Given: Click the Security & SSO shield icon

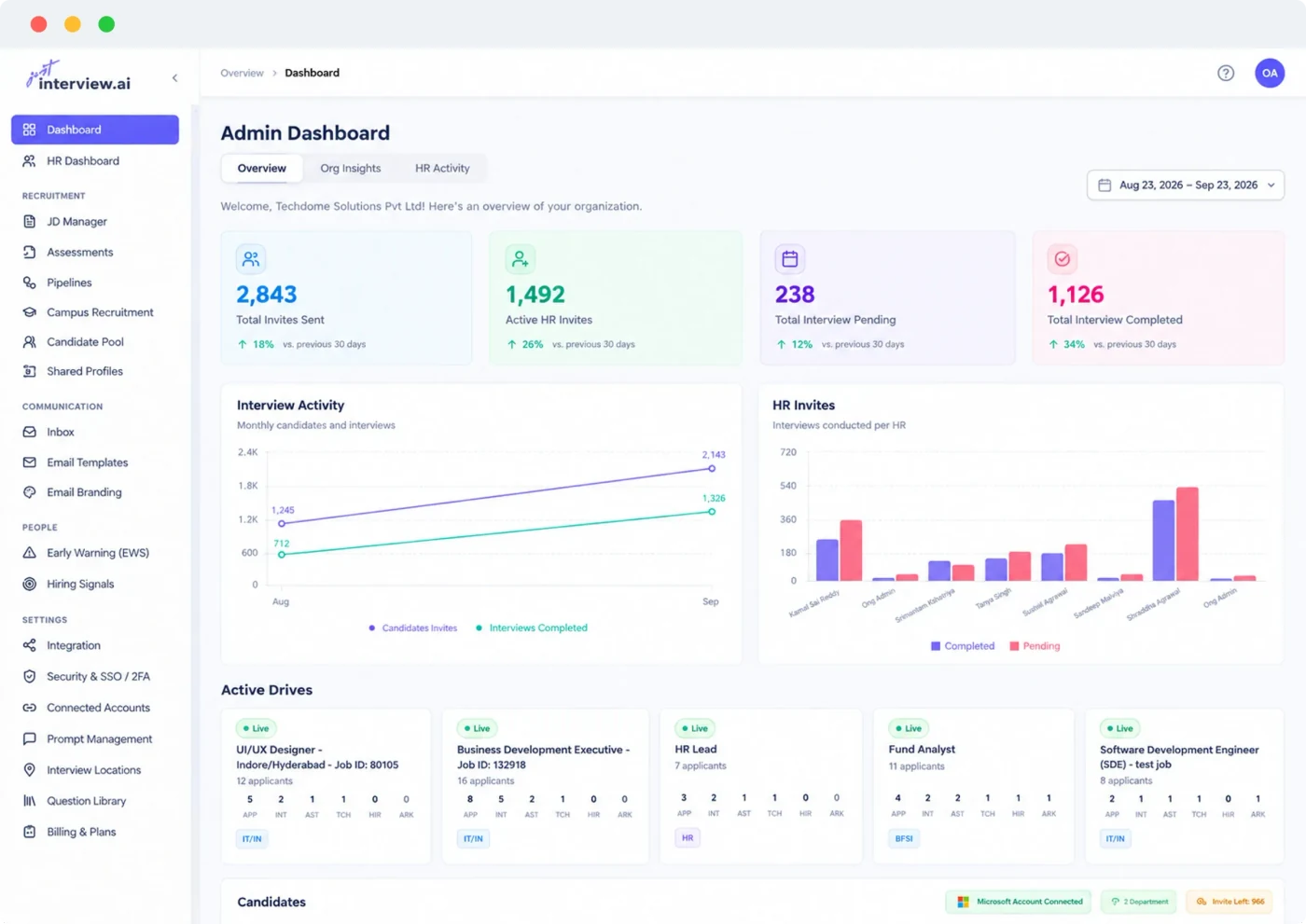Looking at the screenshot, I should point(30,677).
